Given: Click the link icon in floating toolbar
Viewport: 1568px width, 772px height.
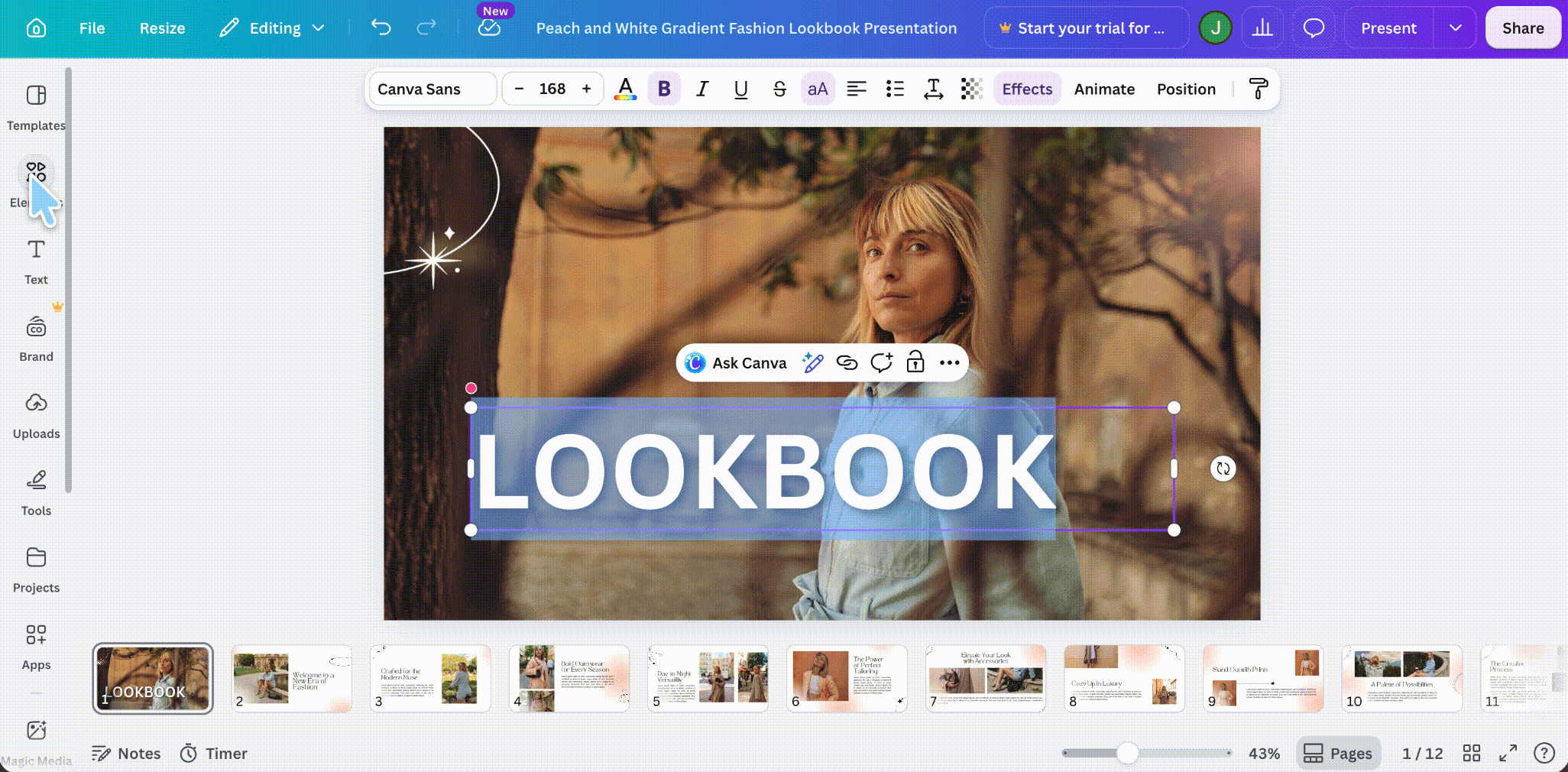Looking at the screenshot, I should pos(847,363).
